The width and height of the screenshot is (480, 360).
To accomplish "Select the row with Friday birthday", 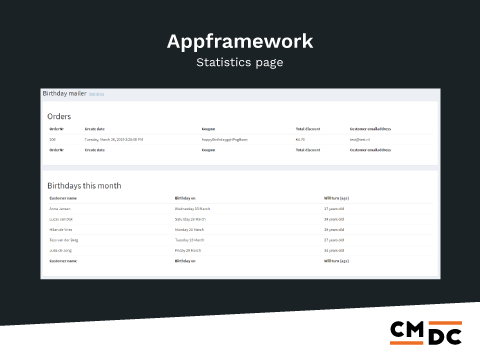I will 240,250.
